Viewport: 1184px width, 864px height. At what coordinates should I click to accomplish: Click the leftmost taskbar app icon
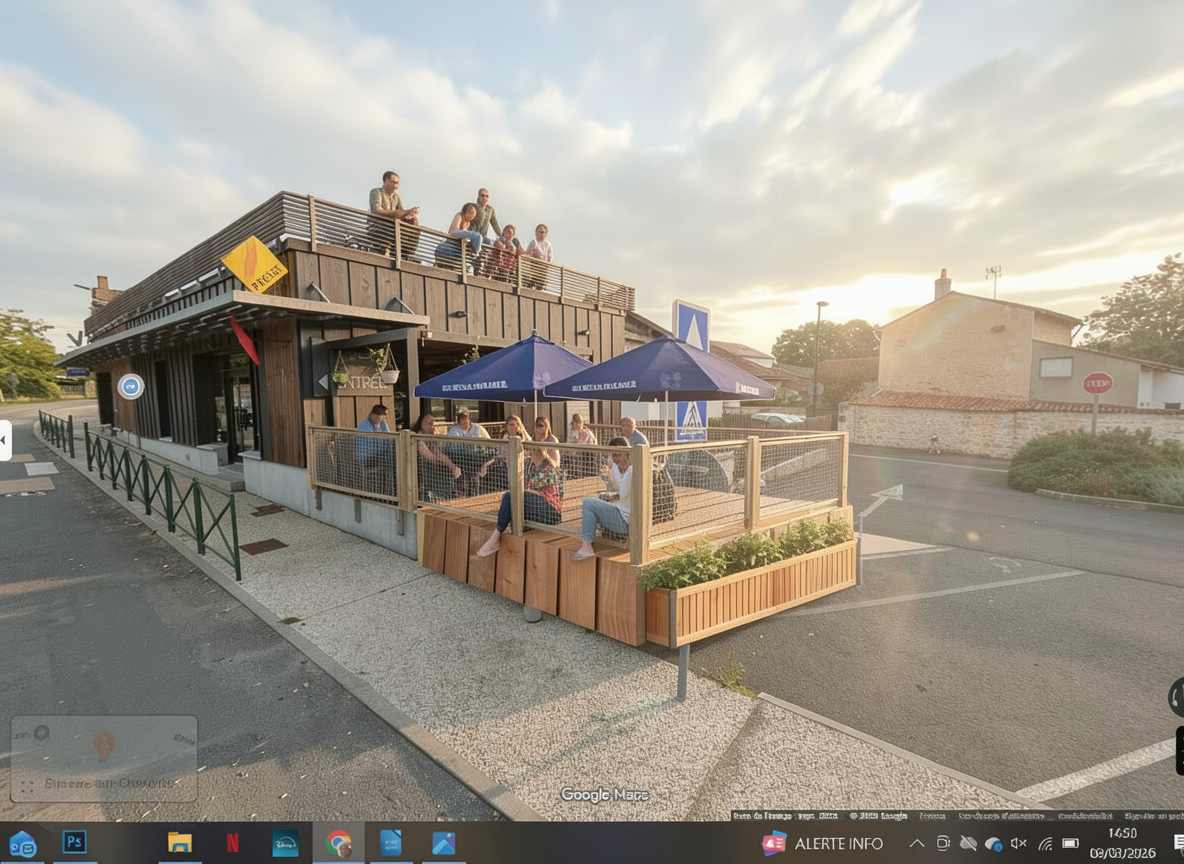coord(22,843)
